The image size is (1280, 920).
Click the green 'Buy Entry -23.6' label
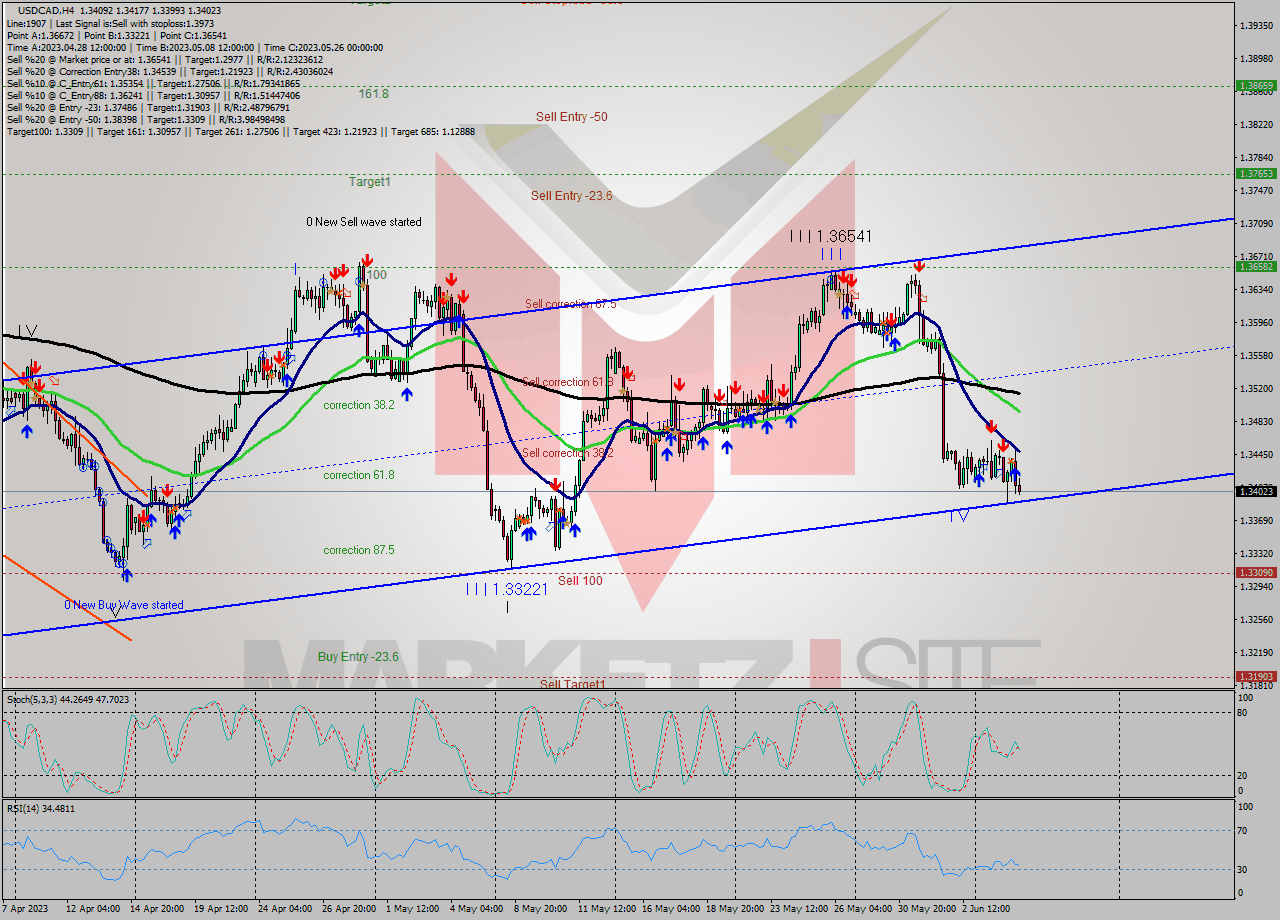[x=358, y=657]
